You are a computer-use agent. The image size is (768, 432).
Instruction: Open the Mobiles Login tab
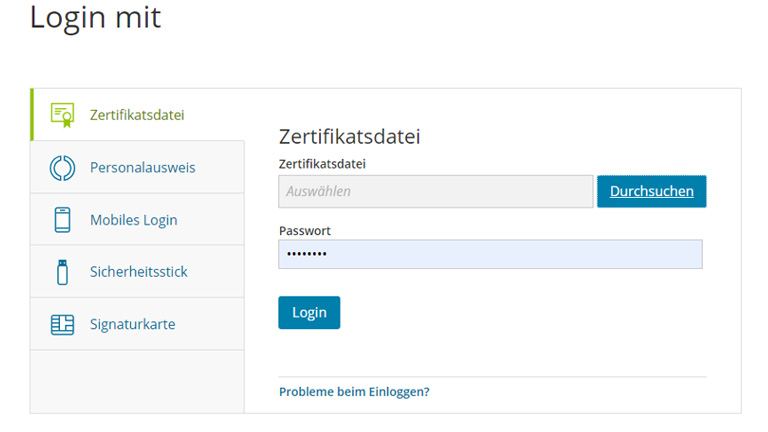pos(133,220)
